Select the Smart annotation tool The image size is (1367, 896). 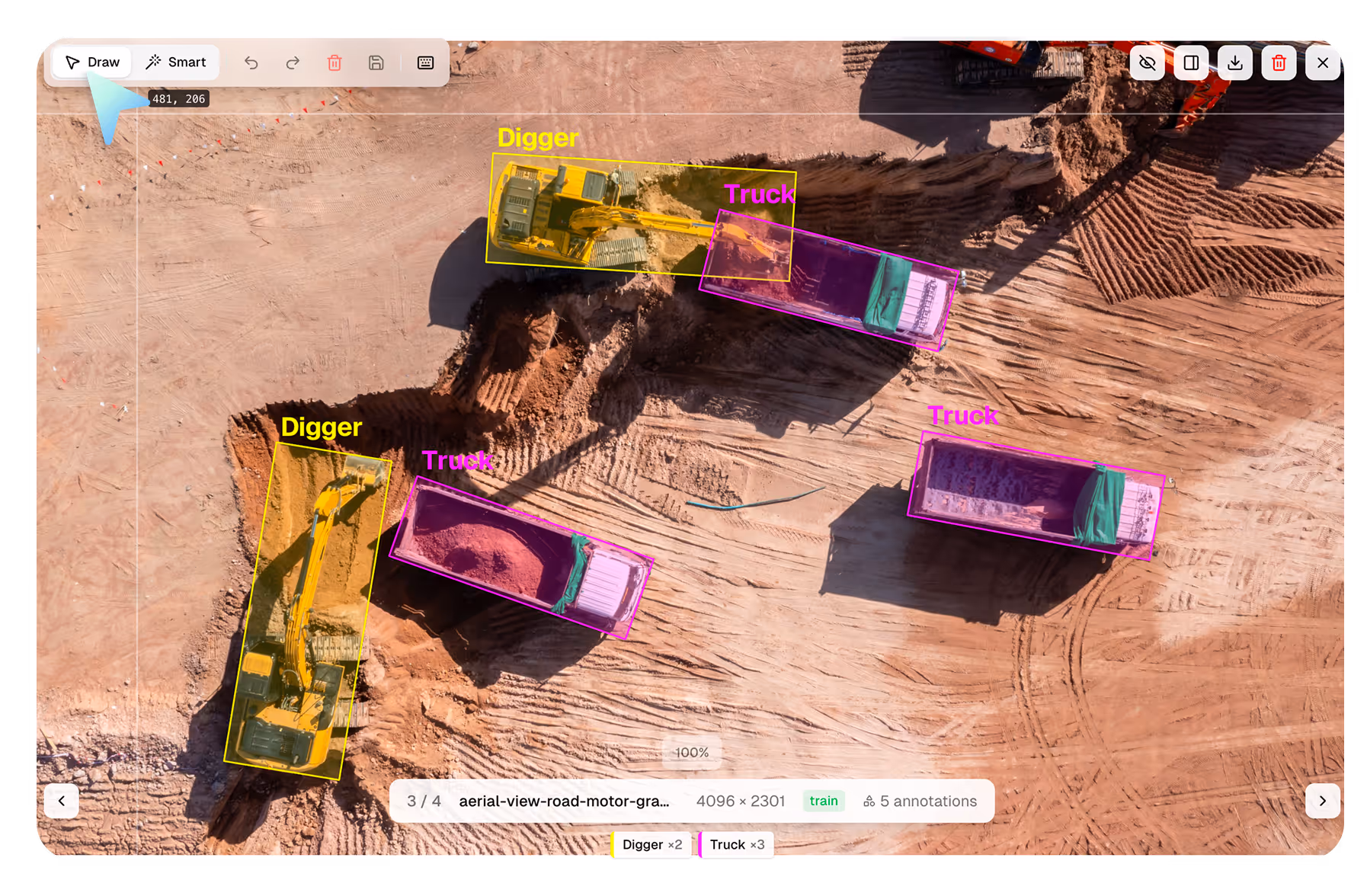175,62
